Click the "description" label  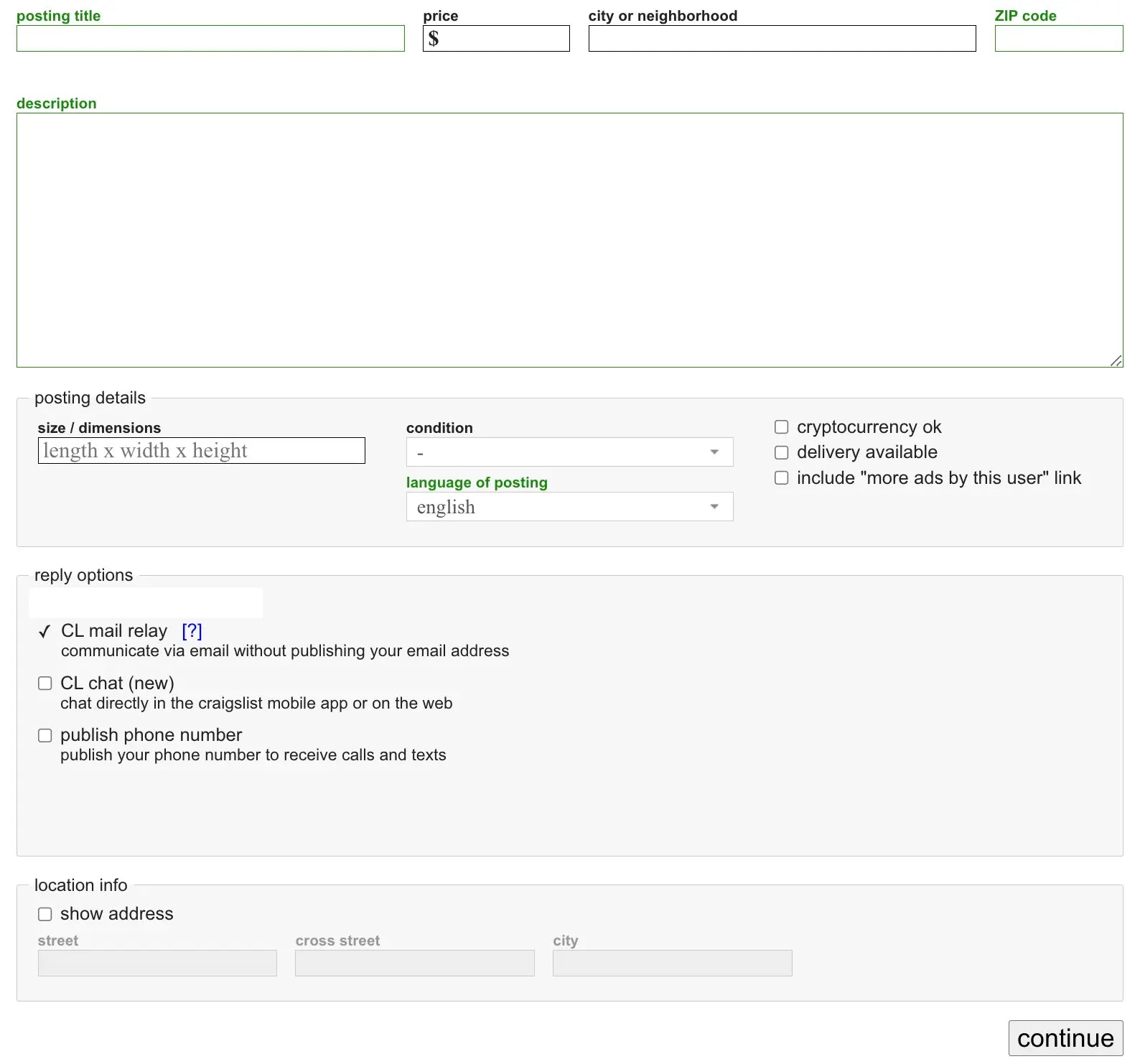tap(57, 103)
